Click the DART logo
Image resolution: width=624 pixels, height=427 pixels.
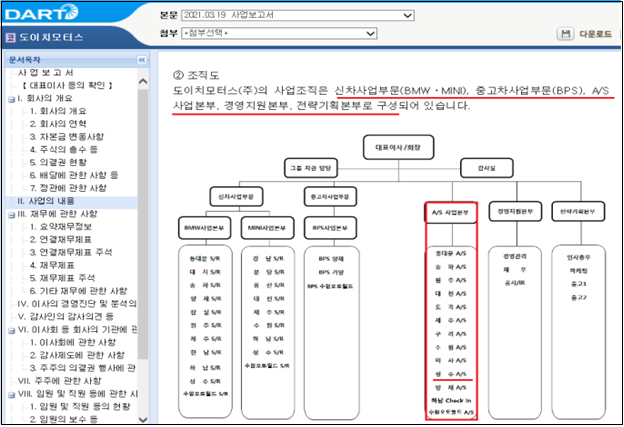(41, 13)
